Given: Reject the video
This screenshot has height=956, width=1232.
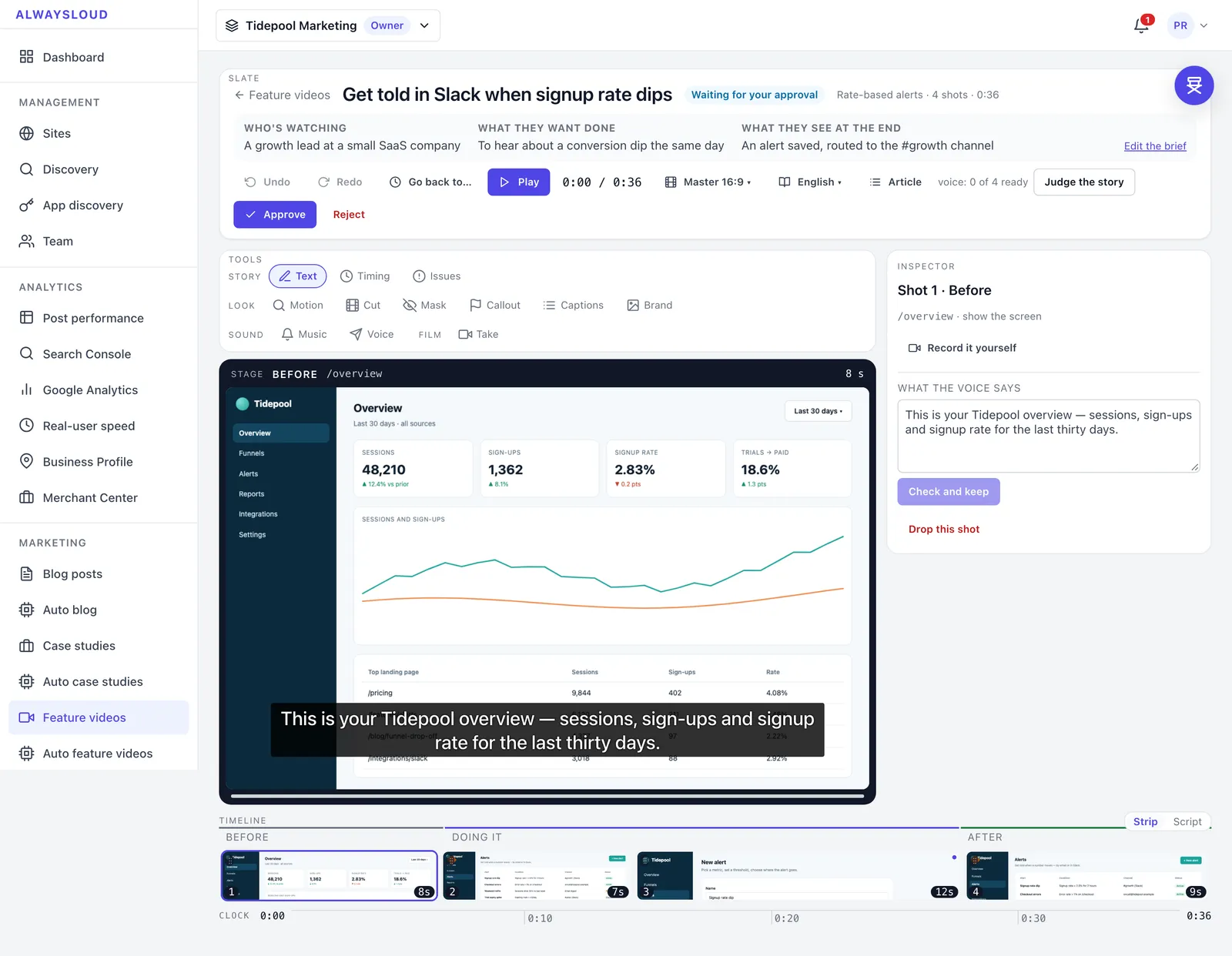Looking at the screenshot, I should pyautogui.click(x=349, y=215).
